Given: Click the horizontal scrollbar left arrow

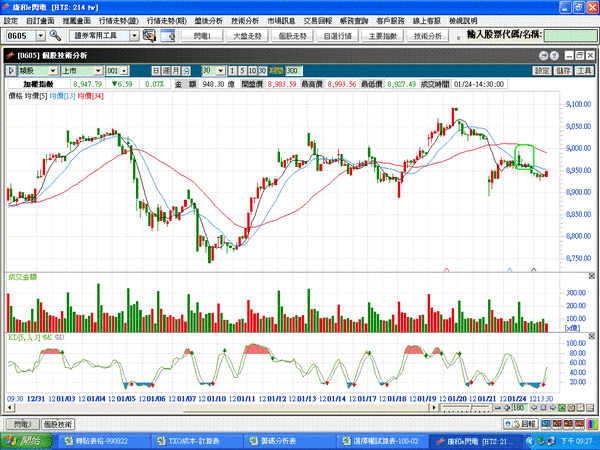Looking at the screenshot, I should [x=11, y=408].
